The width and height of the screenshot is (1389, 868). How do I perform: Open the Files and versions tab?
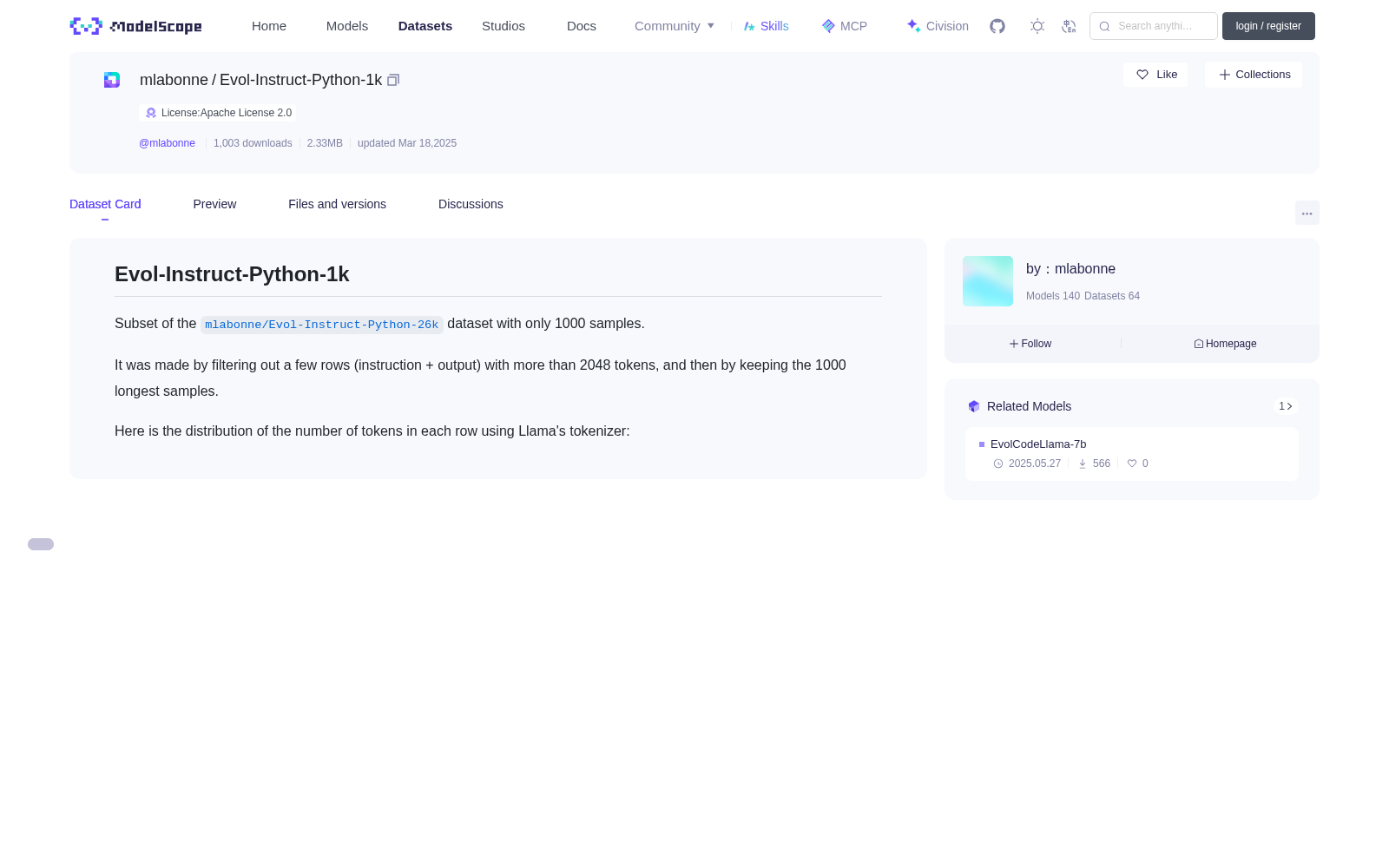337,204
